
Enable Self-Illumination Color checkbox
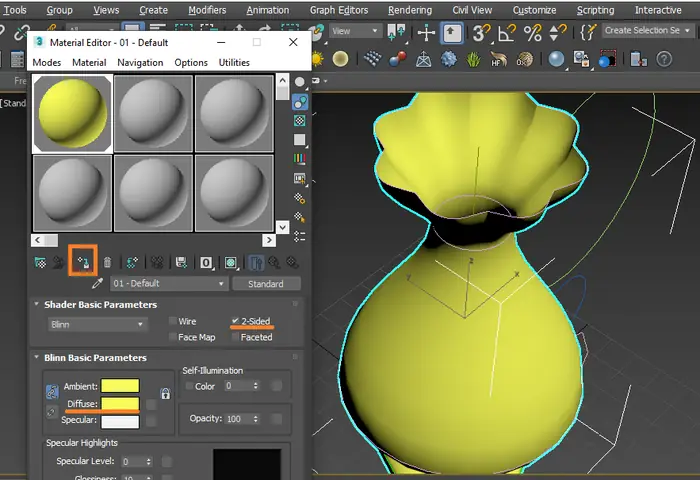coord(189,386)
